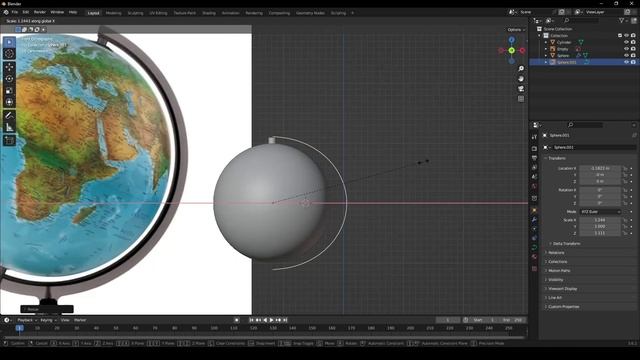Open the Output properties tab
The height and width of the screenshot is (360, 640).
(x=534, y=158)
